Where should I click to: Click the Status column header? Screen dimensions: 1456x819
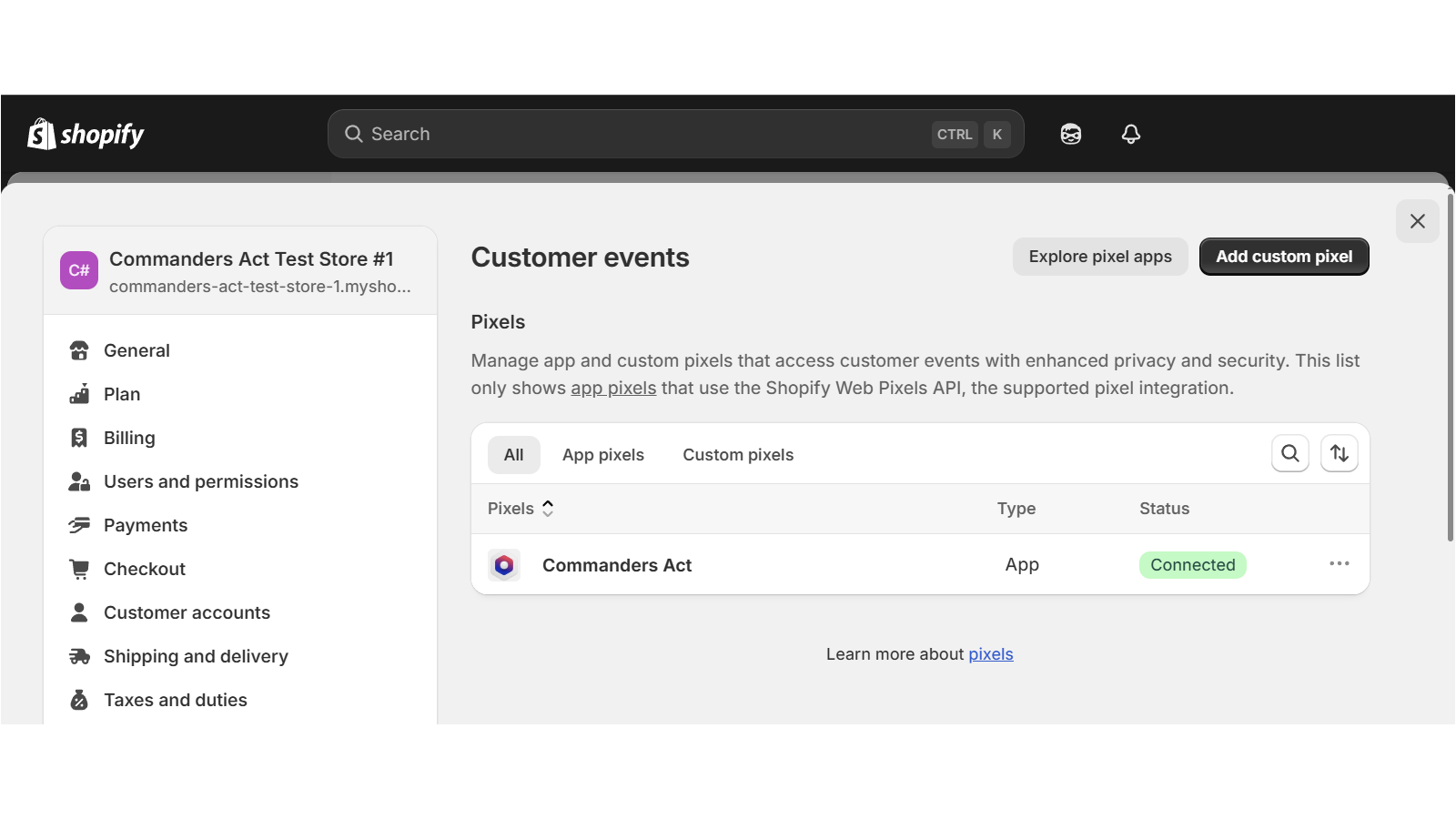pos(1165,509)
